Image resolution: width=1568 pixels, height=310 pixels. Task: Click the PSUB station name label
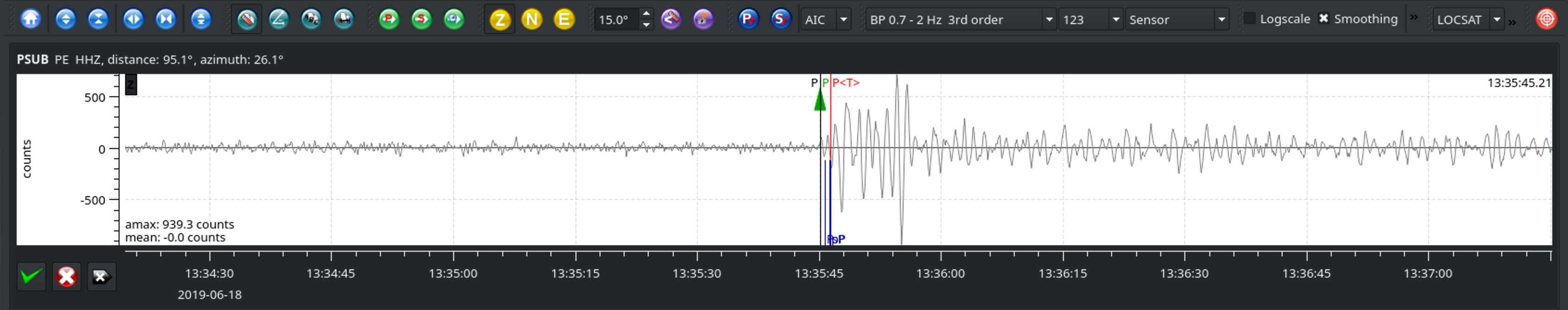32,60
